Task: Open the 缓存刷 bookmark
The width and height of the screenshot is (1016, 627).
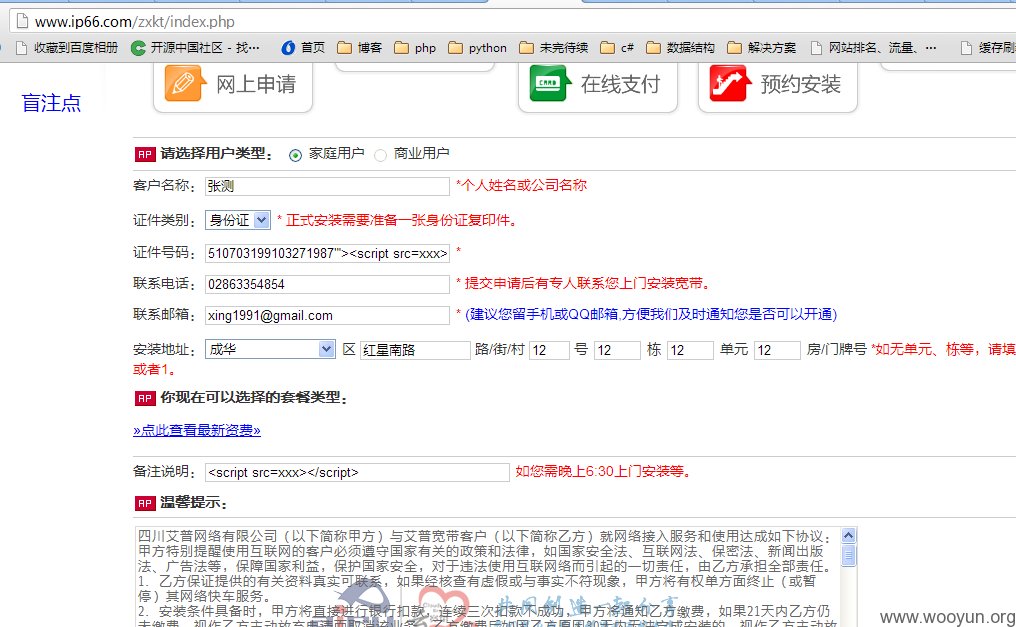Action: click(x=988, y=47)
